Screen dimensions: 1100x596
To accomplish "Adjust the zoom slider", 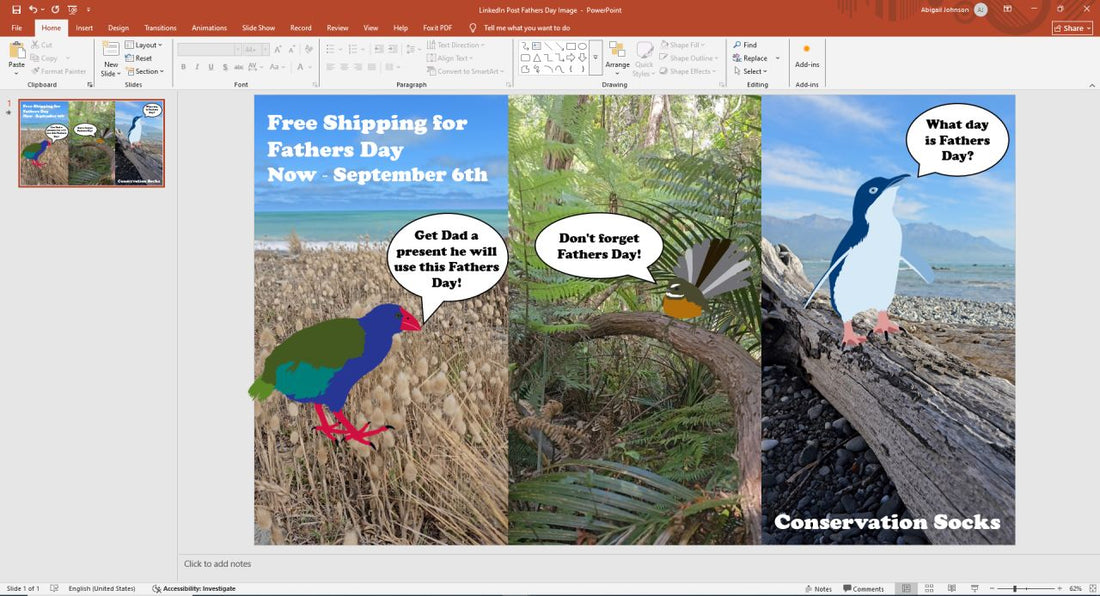I will [x=1014, y=589].
